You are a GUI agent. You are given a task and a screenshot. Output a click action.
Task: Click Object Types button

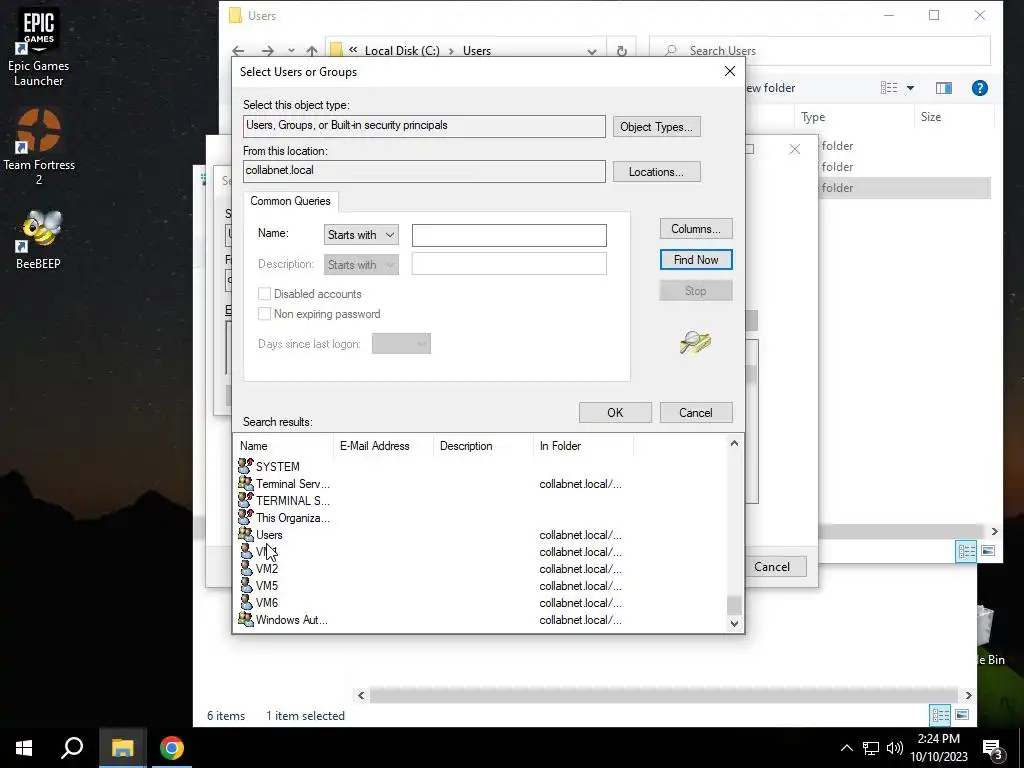pyautogui.click(x=656, y=127)
